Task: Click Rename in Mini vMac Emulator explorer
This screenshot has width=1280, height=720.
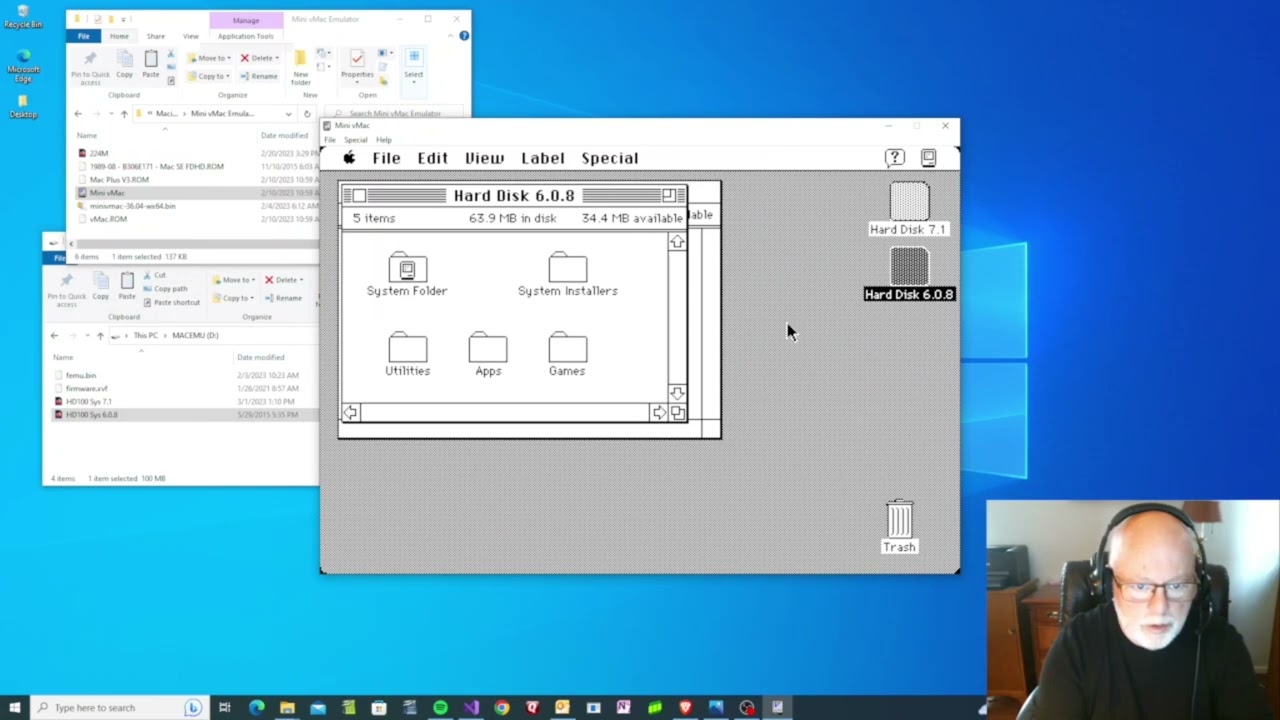Action: click(259, 76)
